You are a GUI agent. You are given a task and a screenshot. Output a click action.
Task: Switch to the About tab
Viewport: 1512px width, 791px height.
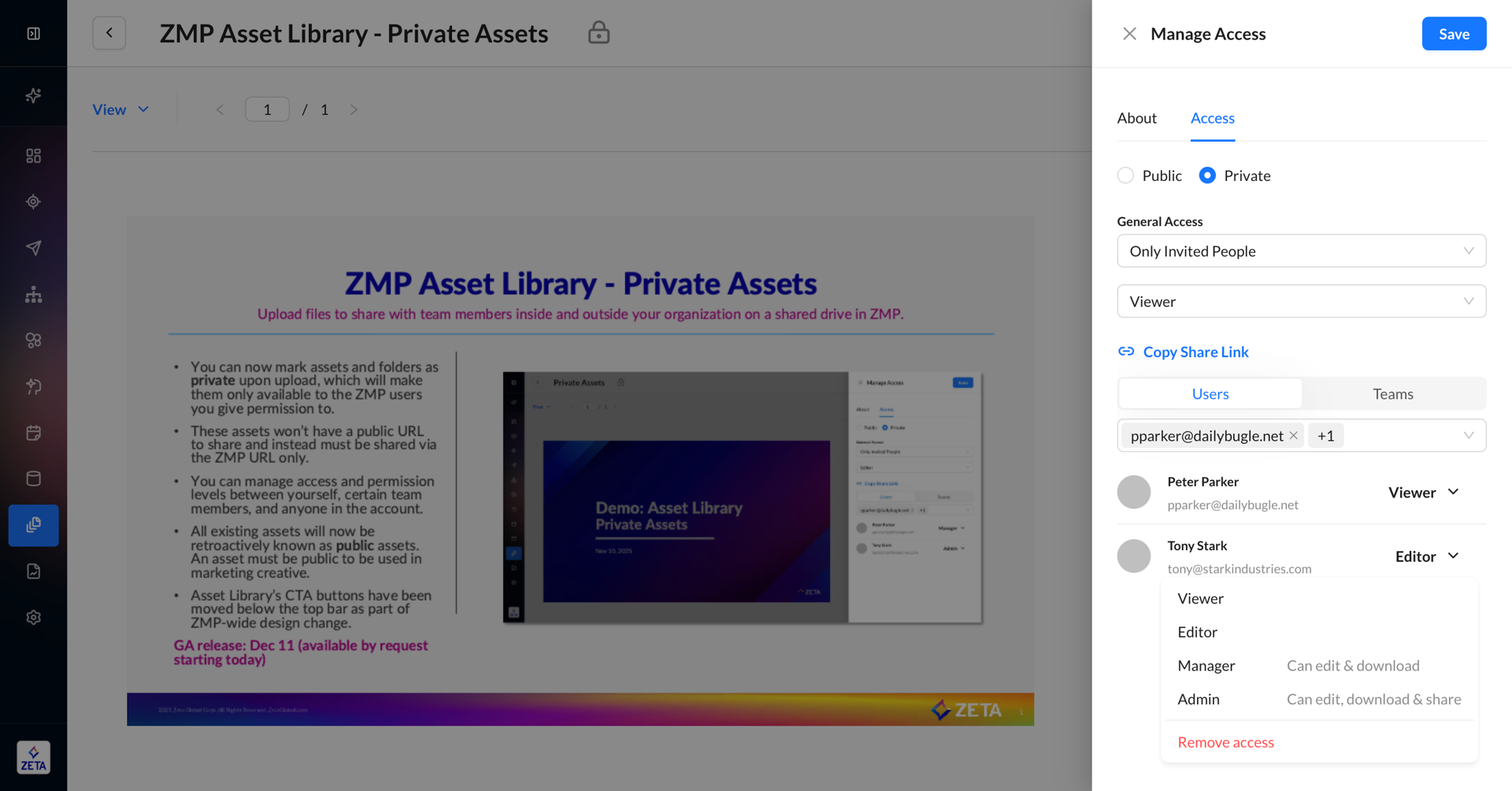pyautogui.click(x=1136, y=118)
